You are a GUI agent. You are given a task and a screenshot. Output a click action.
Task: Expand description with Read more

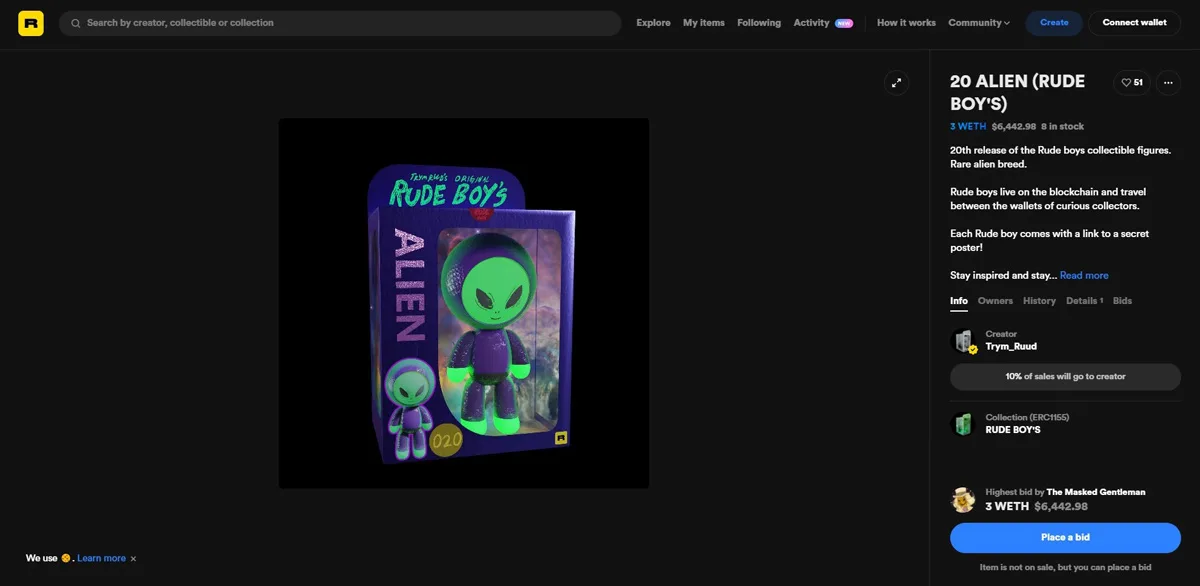click(x=1084, y=276)
